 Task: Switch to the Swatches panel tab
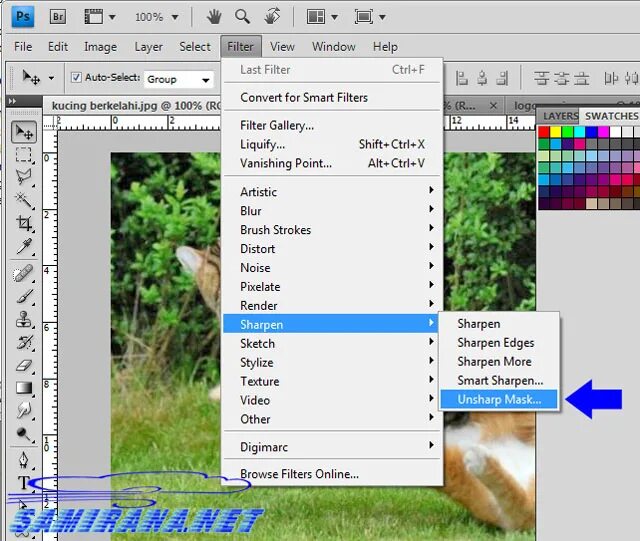pyautogui.click(x=611, y=116)
